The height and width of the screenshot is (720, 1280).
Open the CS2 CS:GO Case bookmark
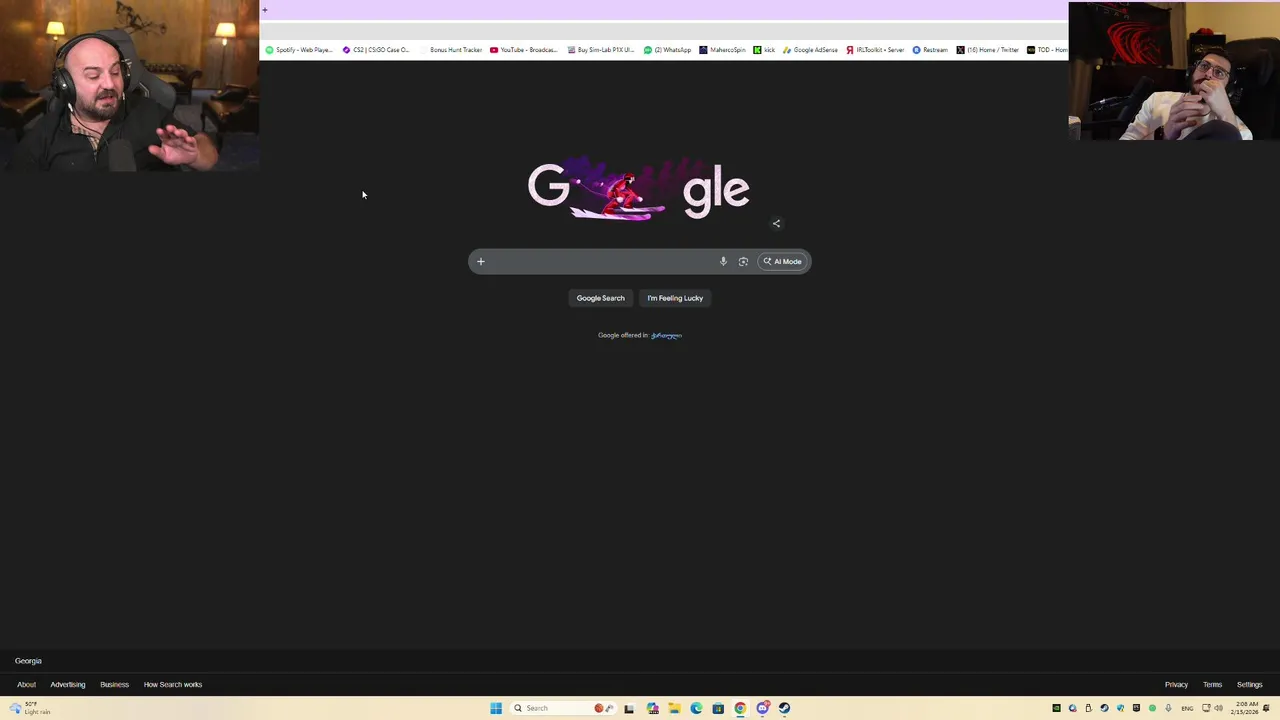click(376, 50)
